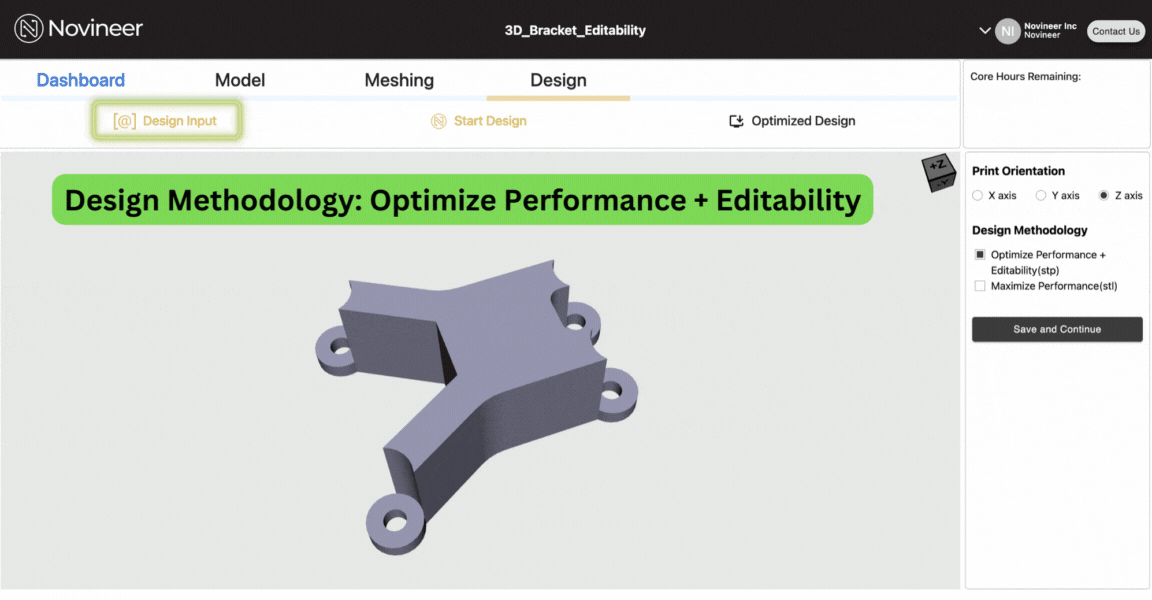Uncheck Optimize Performance + Editability(stp)
1152x600 pixels.
(979, 254)
